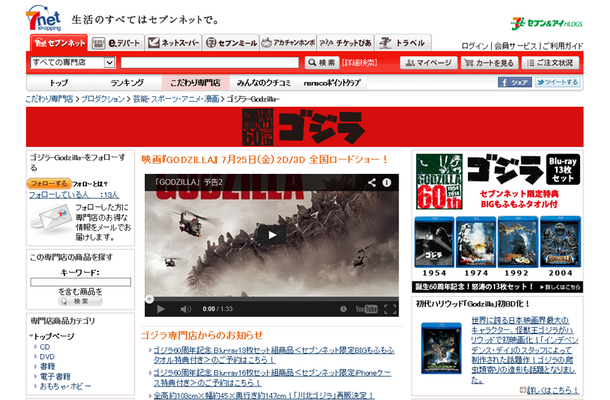This screenshot has height=400, width=610.
Task: Enter fullscreen mode on the video player
Action: point(390,309)
